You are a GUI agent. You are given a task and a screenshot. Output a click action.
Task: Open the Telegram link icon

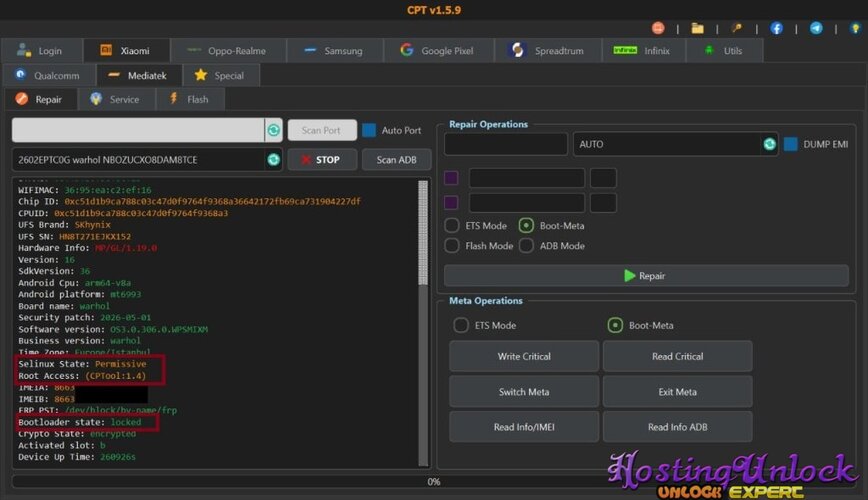[x=816, y=28]
